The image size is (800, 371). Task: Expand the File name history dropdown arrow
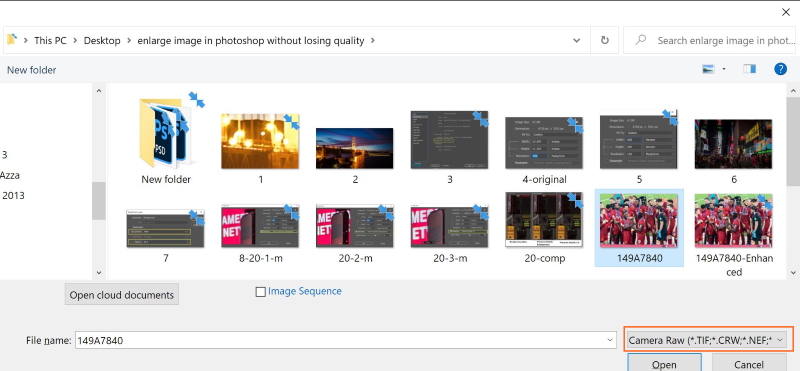point(610,340)
